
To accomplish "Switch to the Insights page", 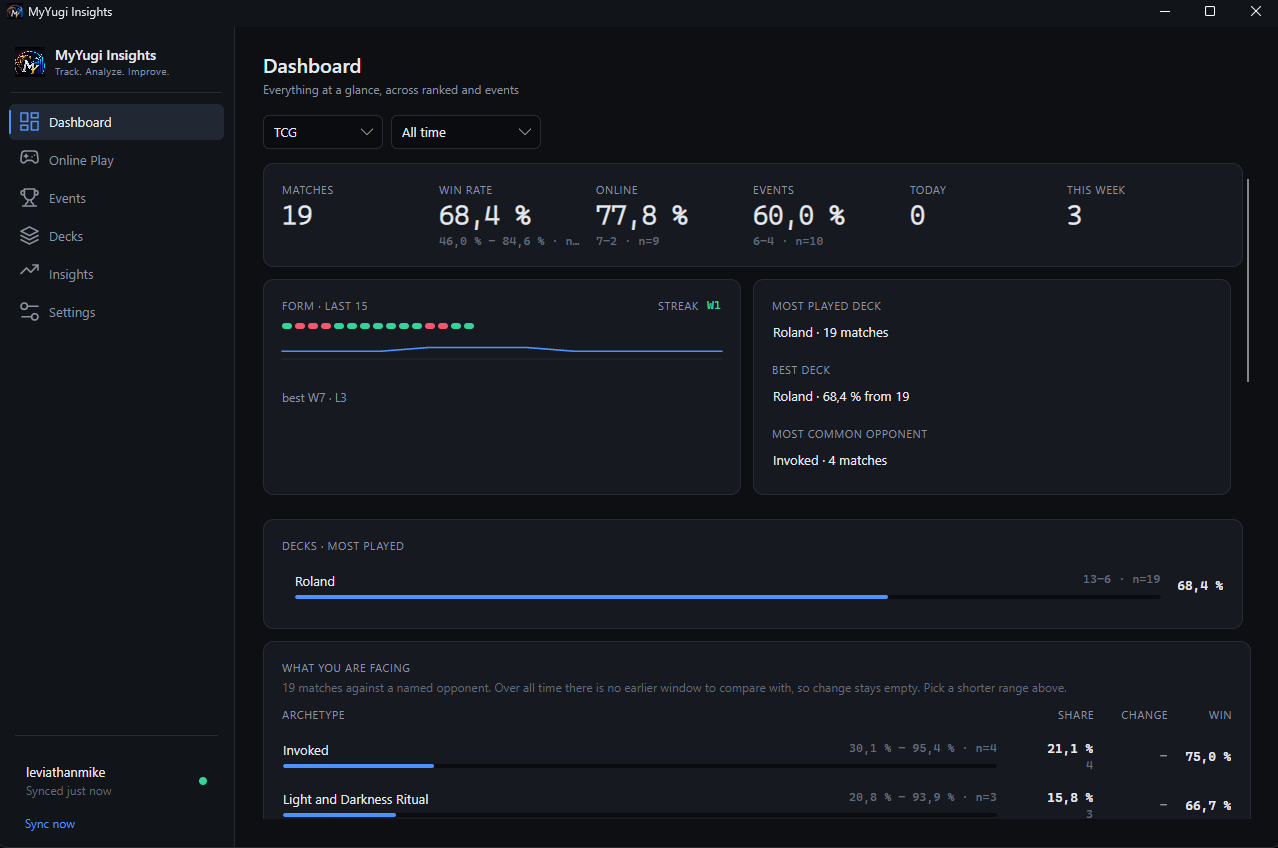I will click(117, 274).
